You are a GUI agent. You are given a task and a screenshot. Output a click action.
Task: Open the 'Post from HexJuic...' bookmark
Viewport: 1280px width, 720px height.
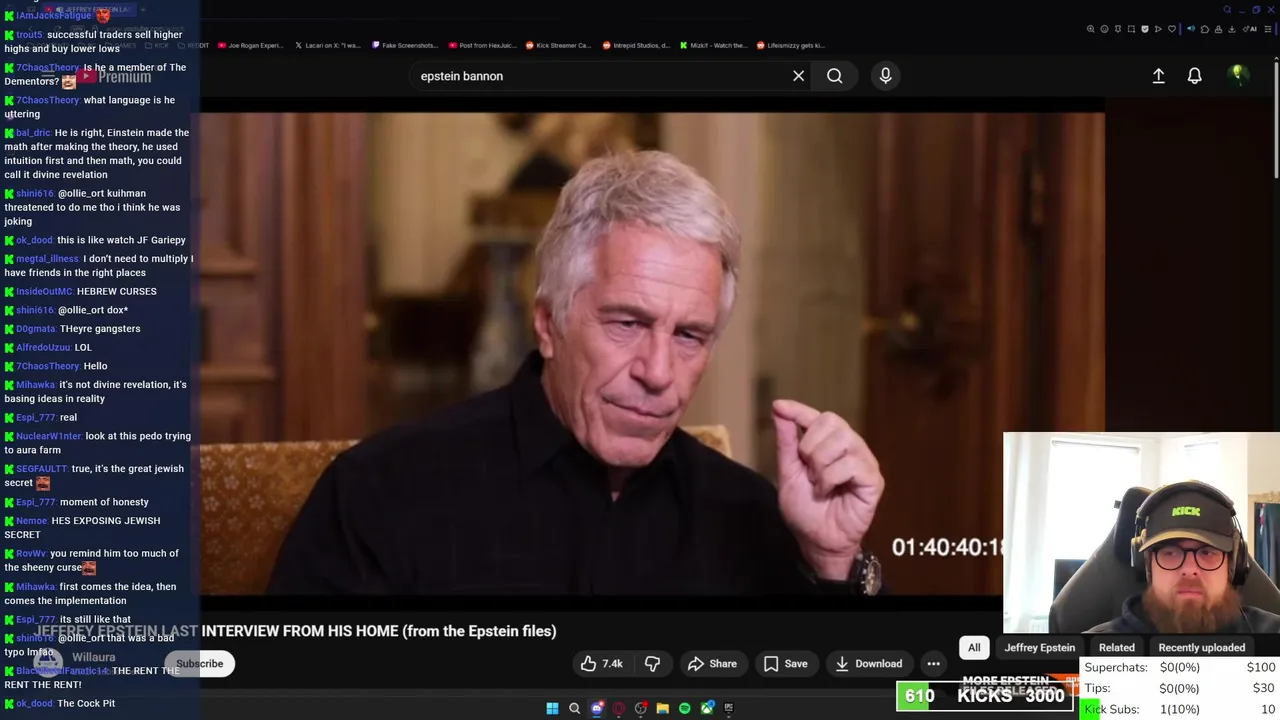point(482,45)
